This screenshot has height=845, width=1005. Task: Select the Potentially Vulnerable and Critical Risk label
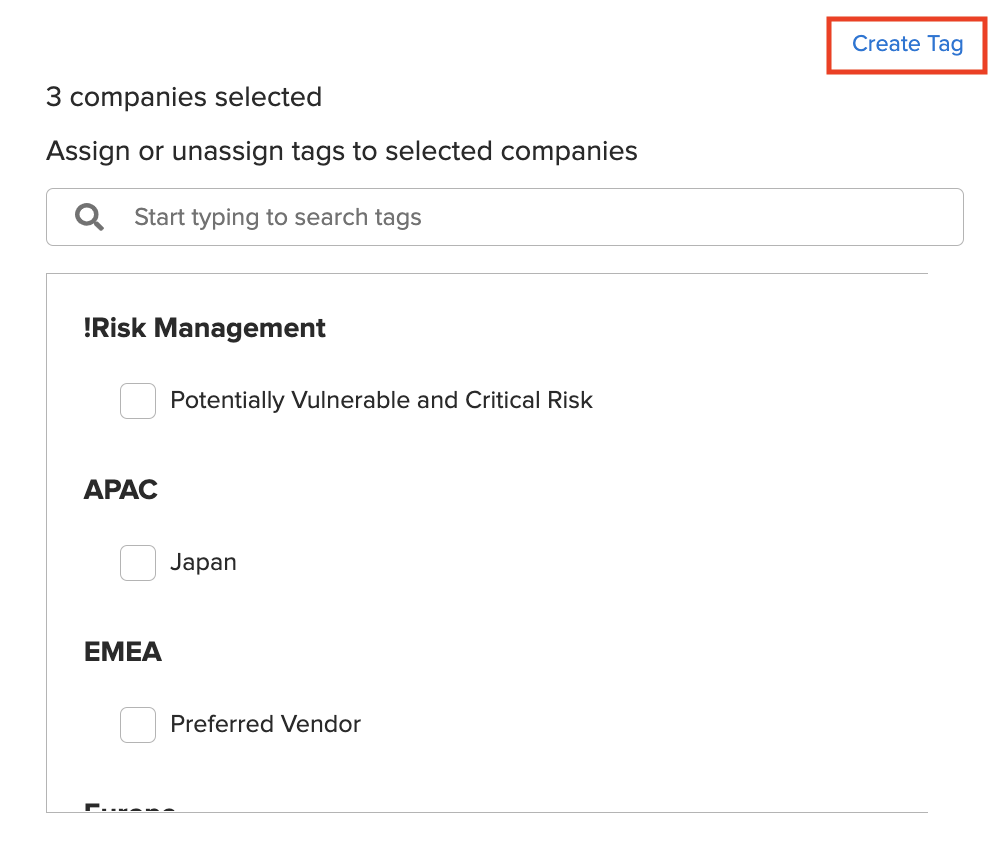381,400
